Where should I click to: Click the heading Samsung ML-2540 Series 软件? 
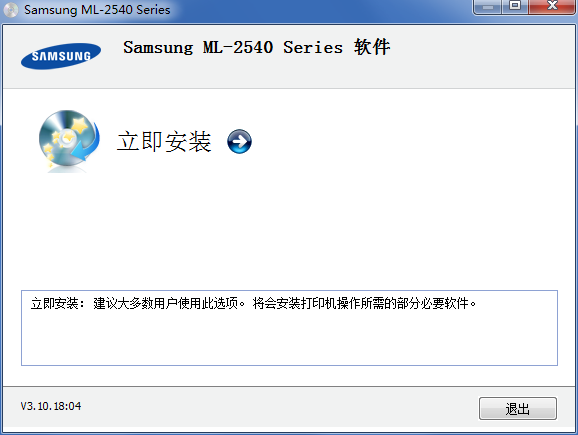pyautogui.click(x=257, y=47)
